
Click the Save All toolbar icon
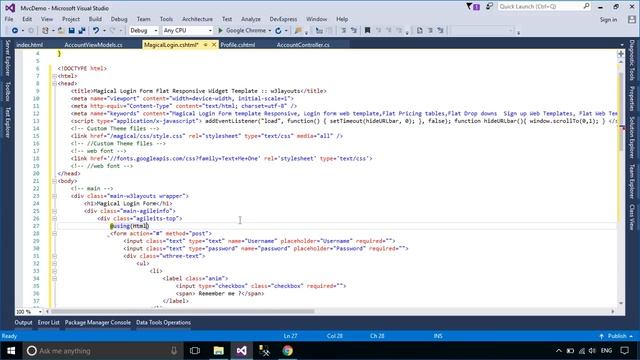point(82,31)
